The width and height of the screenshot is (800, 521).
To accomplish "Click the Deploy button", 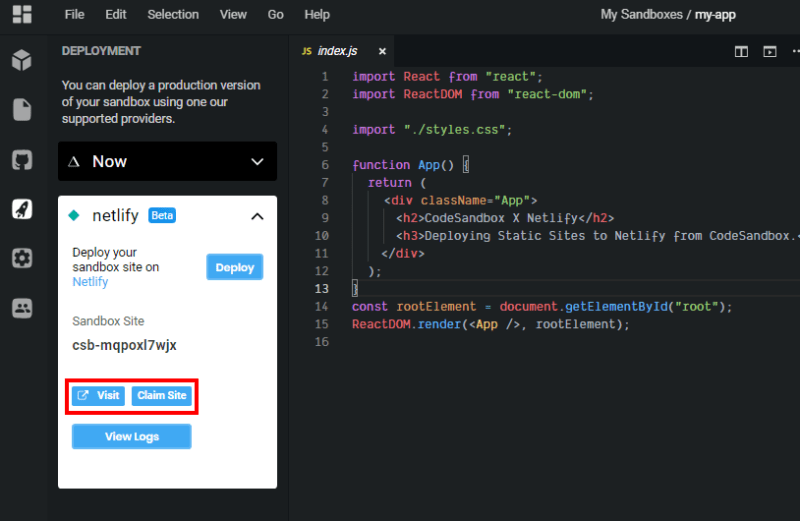I will [235, 267].
